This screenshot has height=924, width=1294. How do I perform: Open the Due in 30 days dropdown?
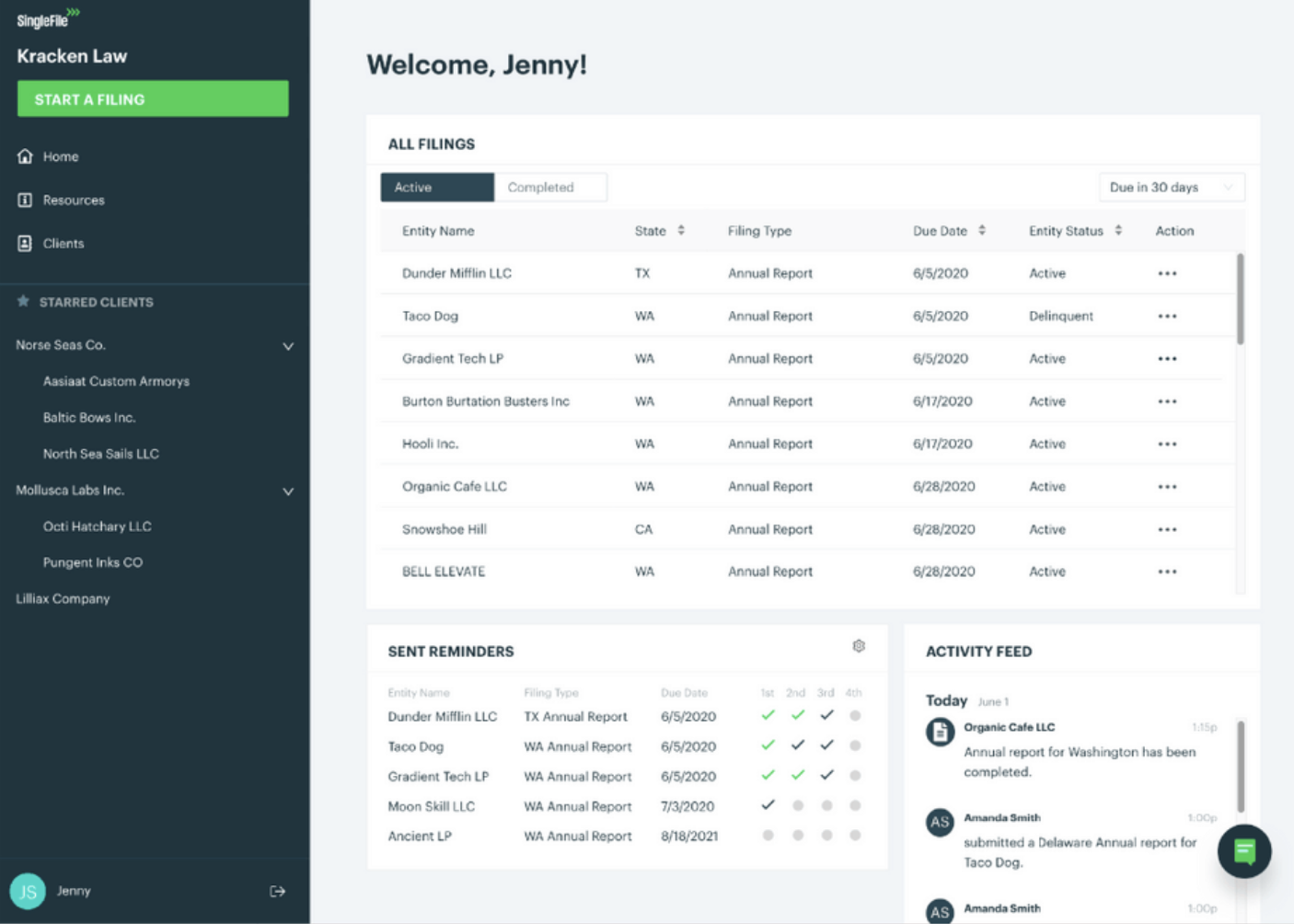[x=1171, y=187]
